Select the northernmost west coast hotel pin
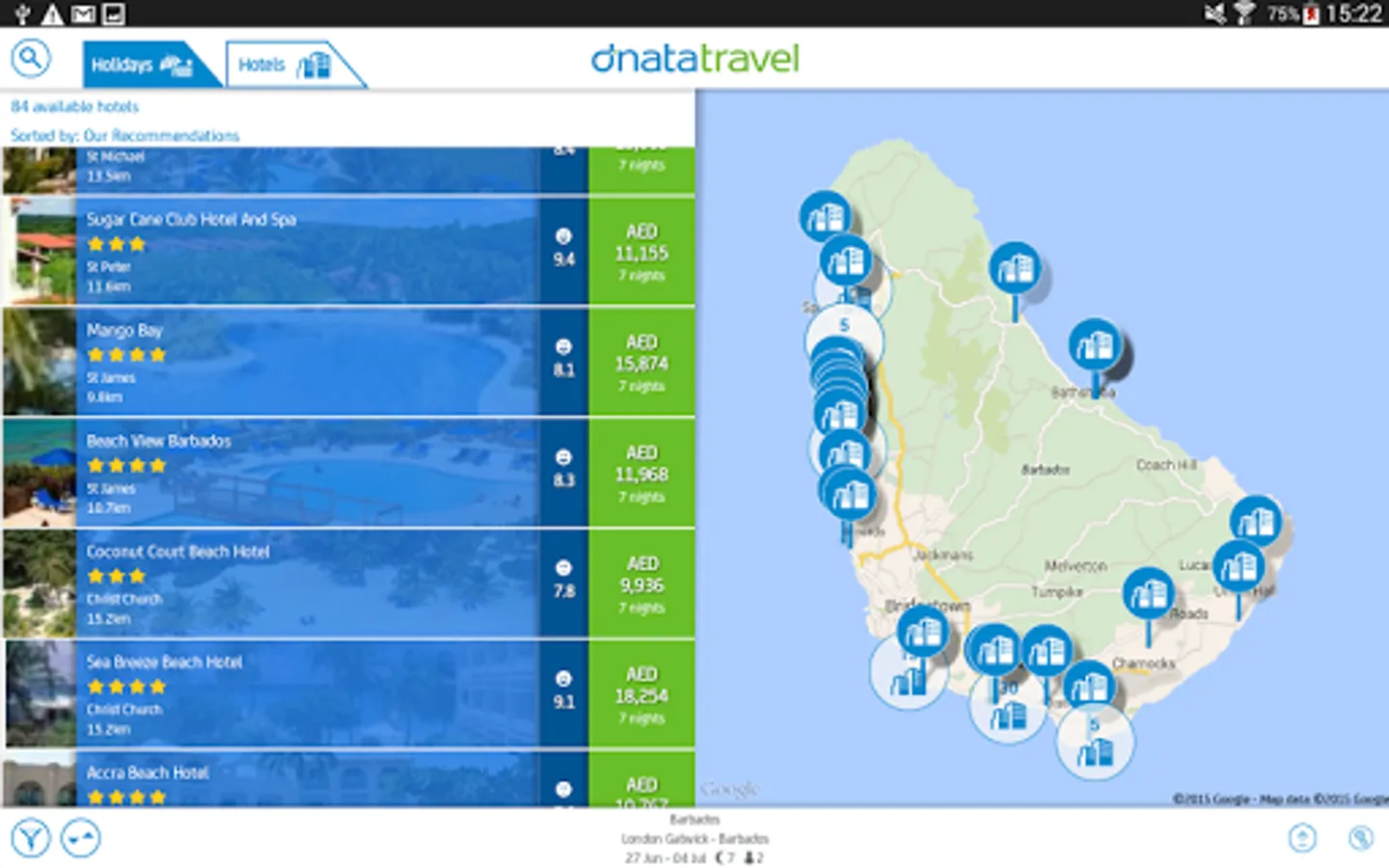1389x868 pixels. tap(826, 216)
